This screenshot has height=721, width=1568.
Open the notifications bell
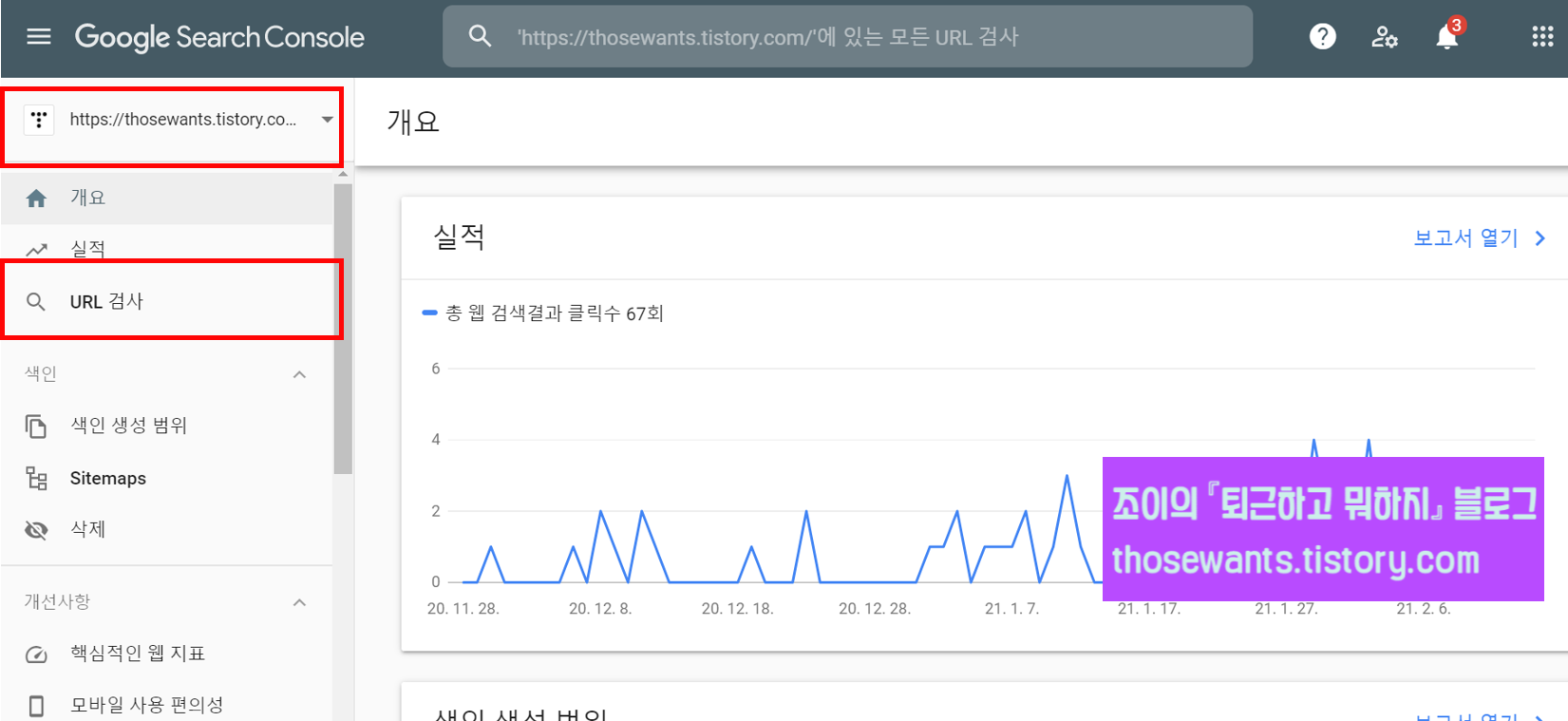[x=1446, y=37]
